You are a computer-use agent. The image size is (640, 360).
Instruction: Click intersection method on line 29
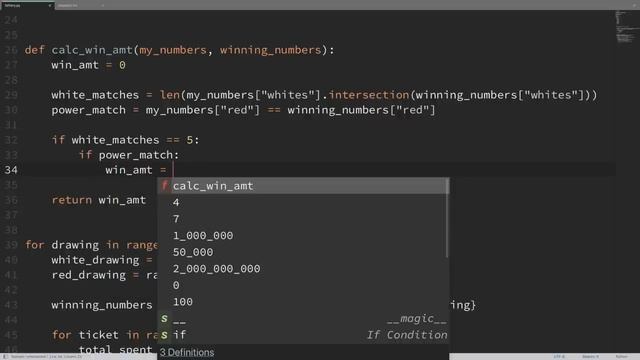(369, 95)
